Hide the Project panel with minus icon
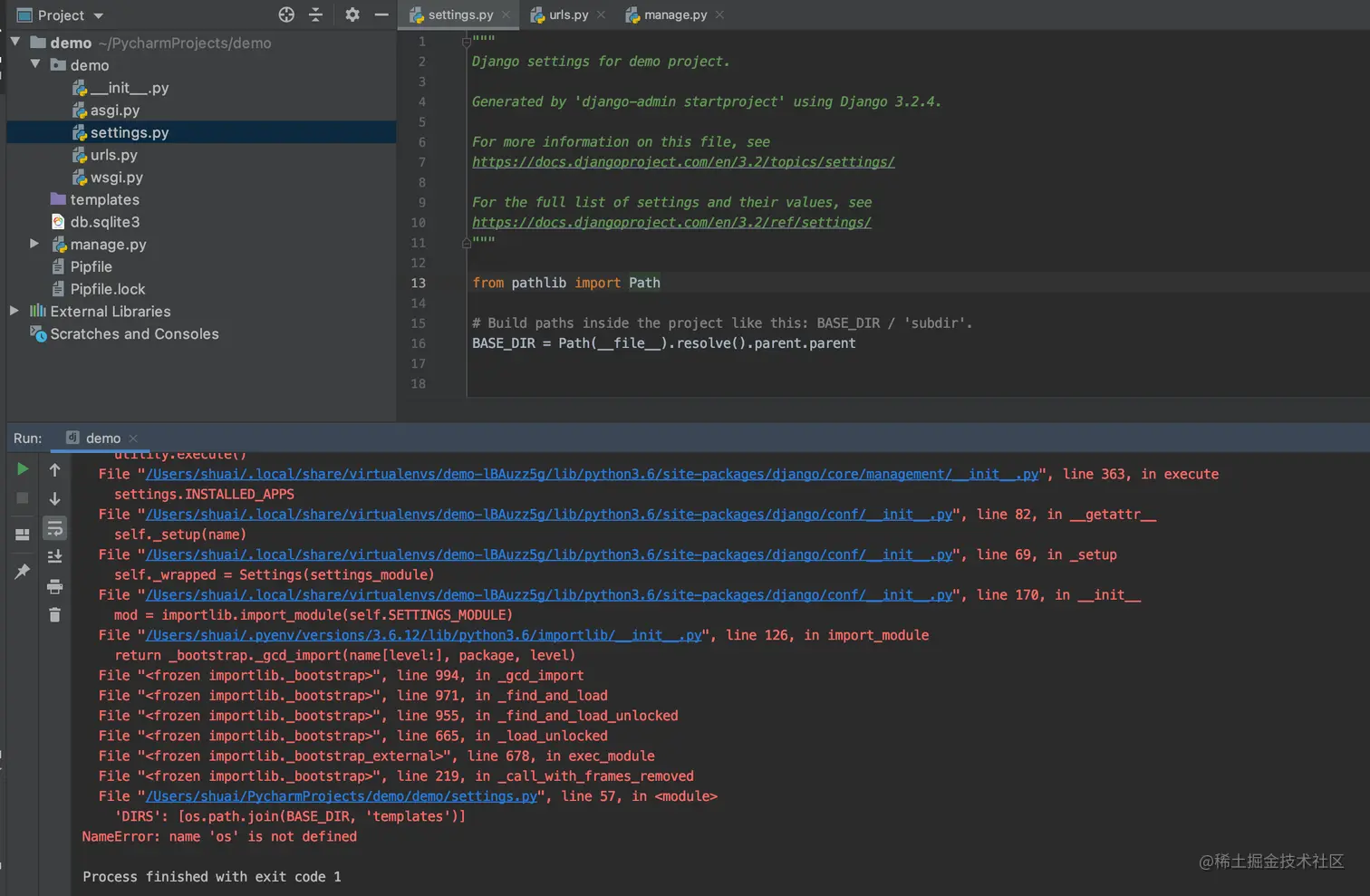Screen dimensions: 1370x896 pos(381,14)
